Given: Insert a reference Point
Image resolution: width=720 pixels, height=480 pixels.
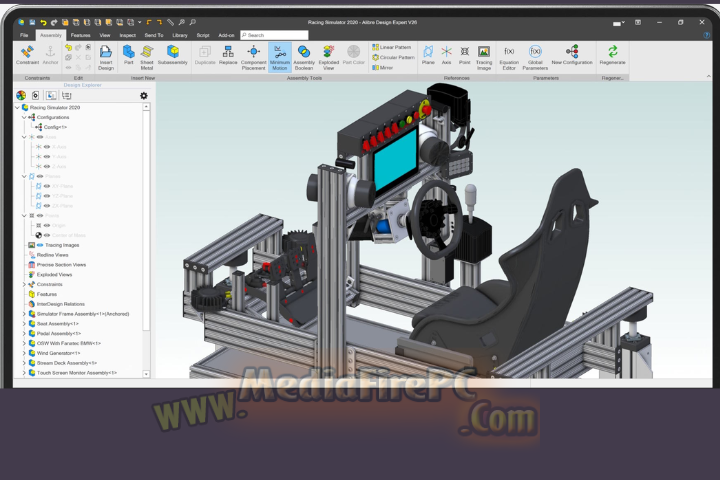Looking at the screenshot, I should click(x=465, y=55).
